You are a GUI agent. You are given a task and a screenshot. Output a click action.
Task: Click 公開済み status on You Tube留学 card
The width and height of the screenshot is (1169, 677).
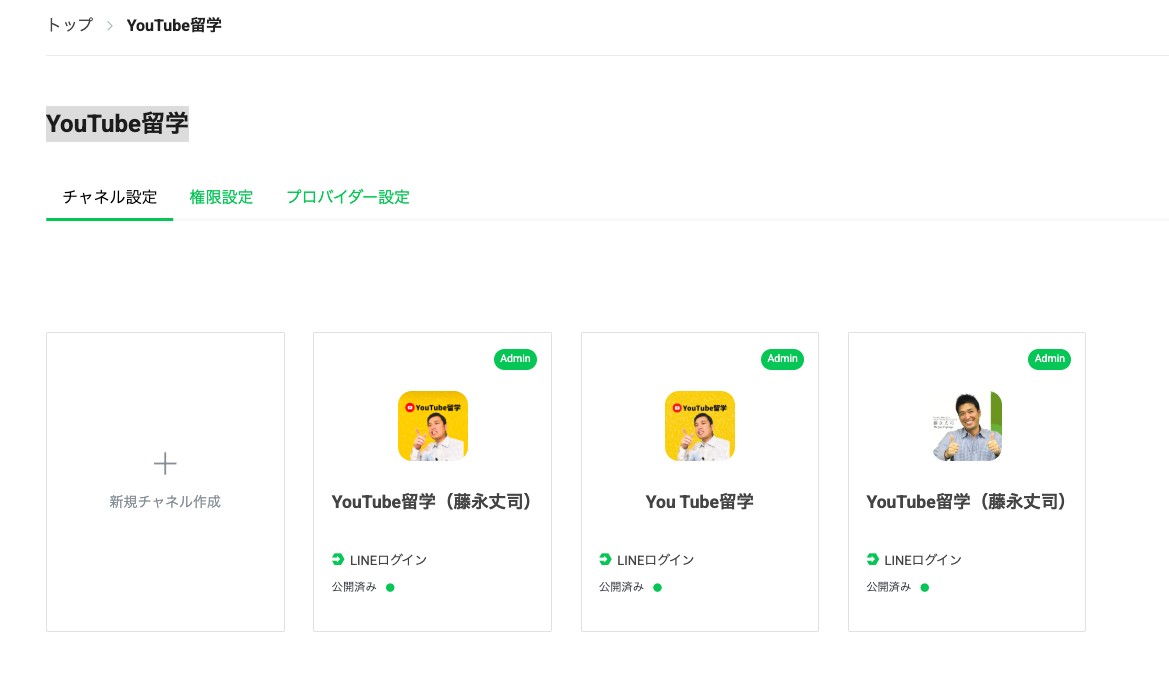coord(621,587)
